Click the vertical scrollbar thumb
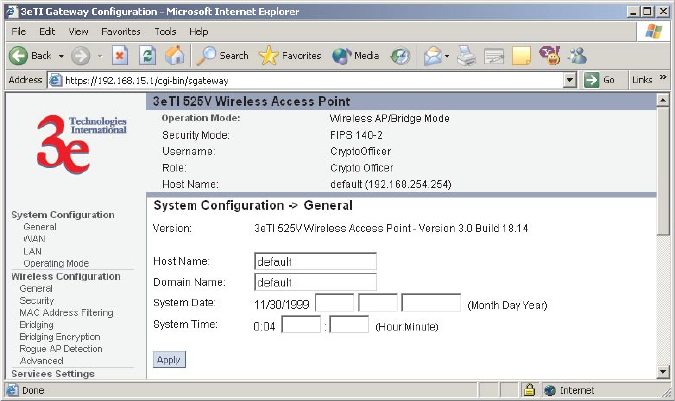The height and width of the screenshot is (401, 675). point(663,171)
